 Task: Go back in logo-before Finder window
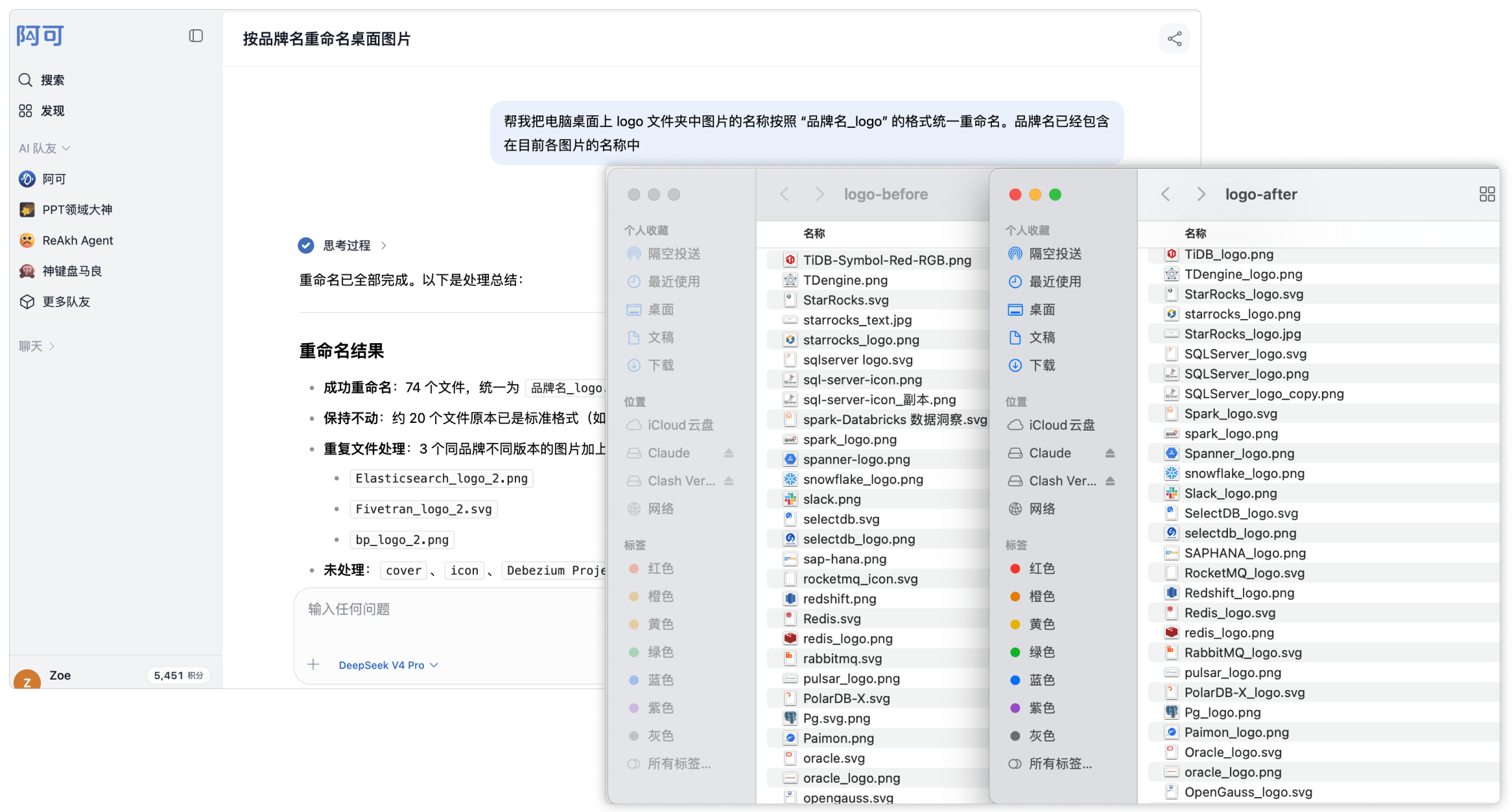tap(784, 194)
